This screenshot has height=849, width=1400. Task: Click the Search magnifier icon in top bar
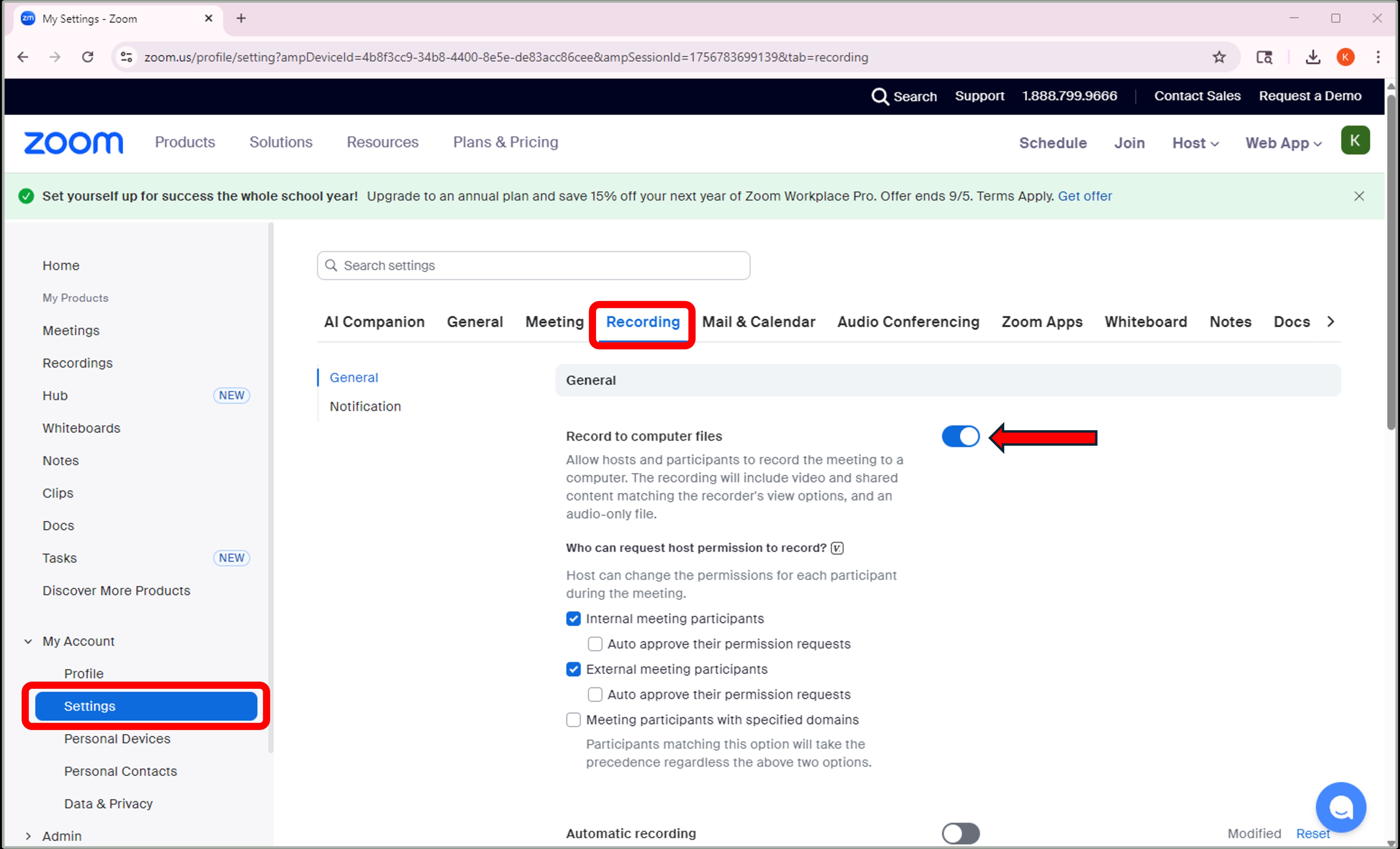click(879, 96)
